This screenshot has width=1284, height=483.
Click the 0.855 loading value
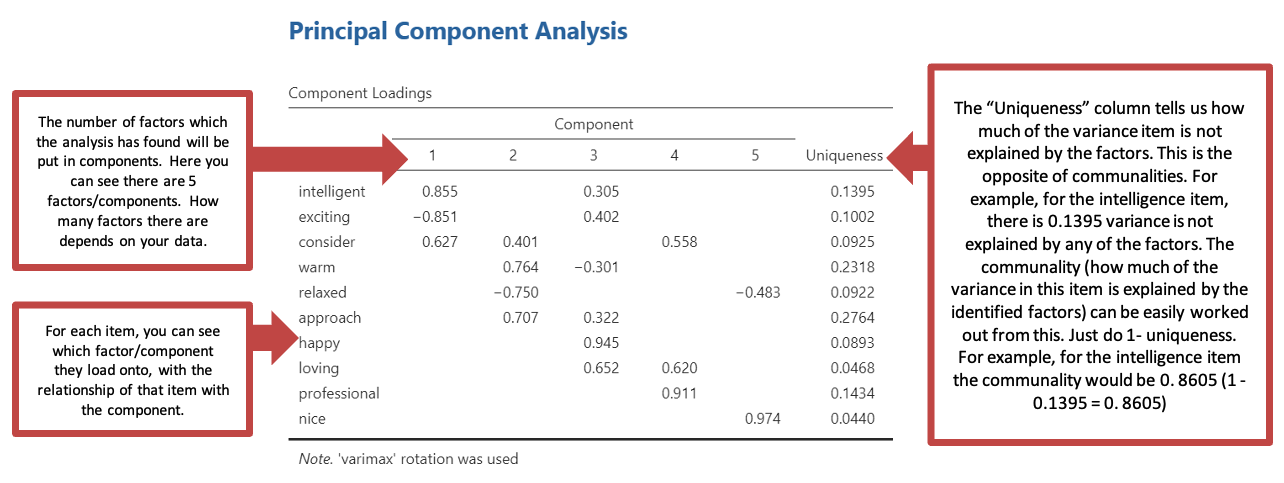[439, 191]
